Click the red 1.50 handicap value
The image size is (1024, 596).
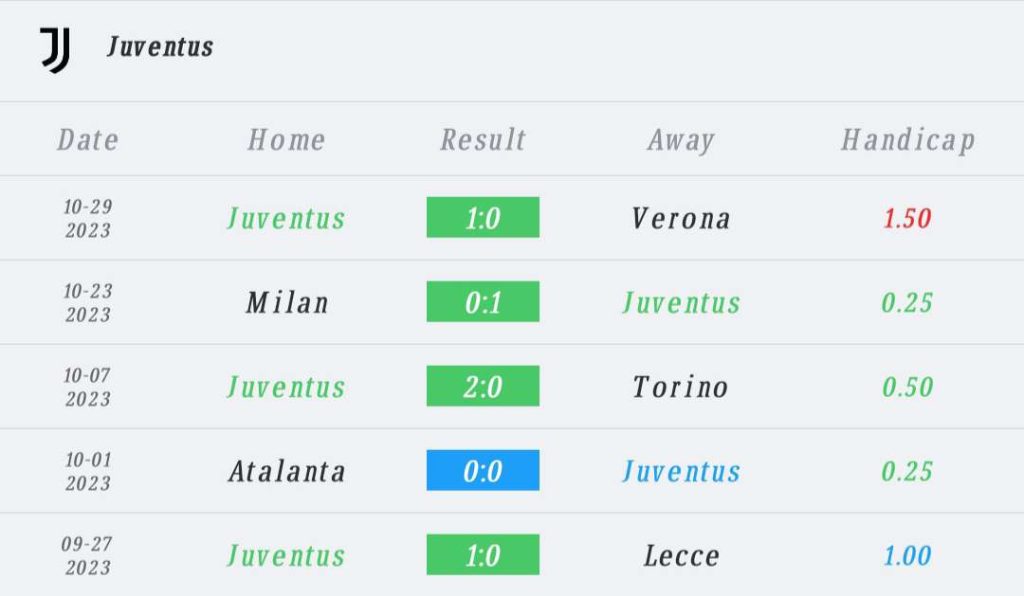907,218
